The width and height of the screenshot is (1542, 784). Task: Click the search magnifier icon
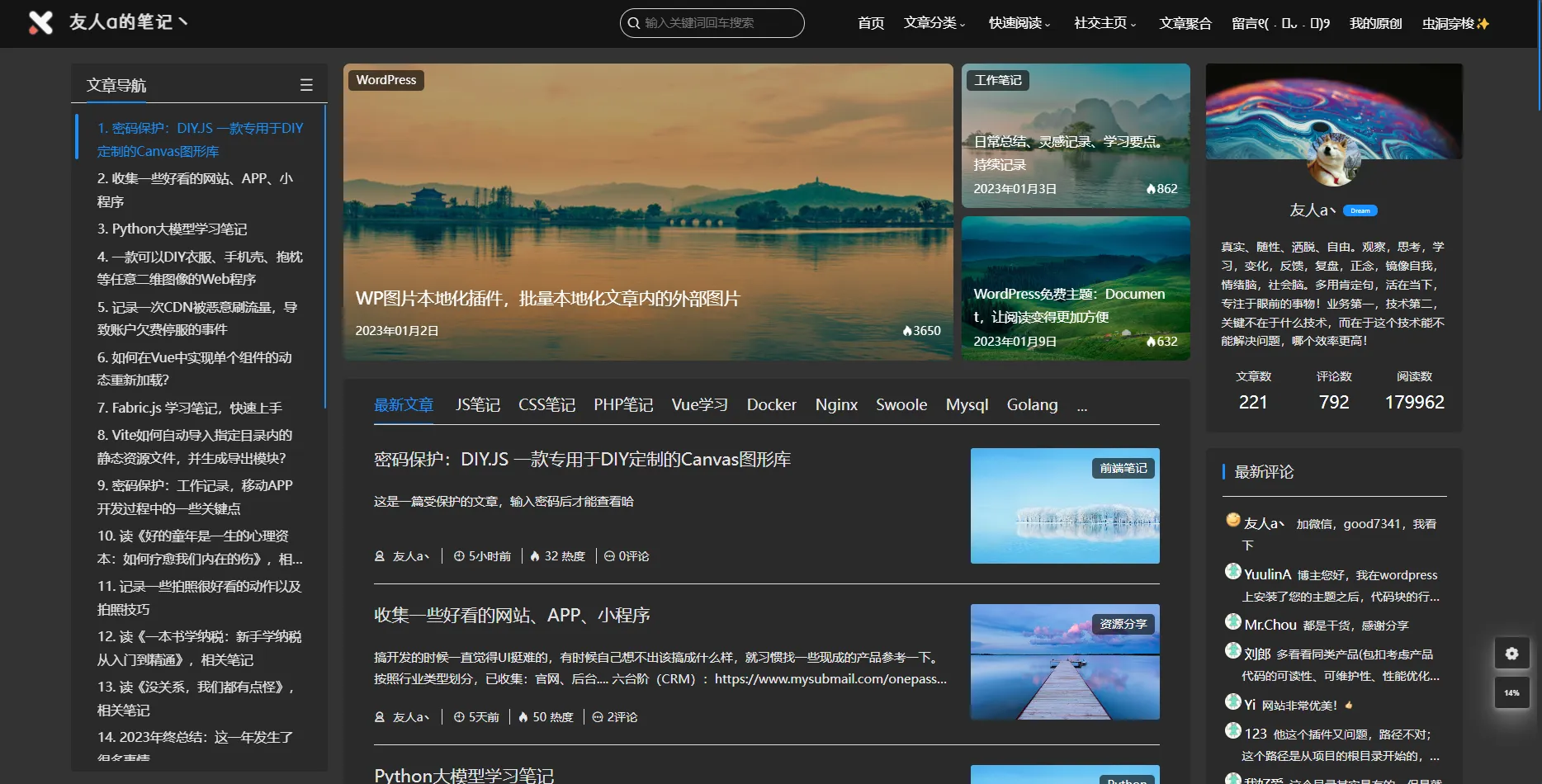pyautogui.click(x=634, y=23)
